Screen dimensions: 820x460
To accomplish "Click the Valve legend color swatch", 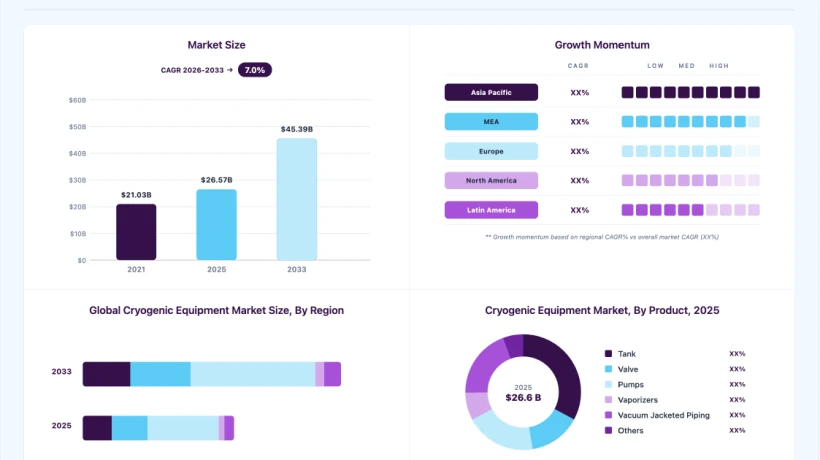I will (x=608, y=369).
